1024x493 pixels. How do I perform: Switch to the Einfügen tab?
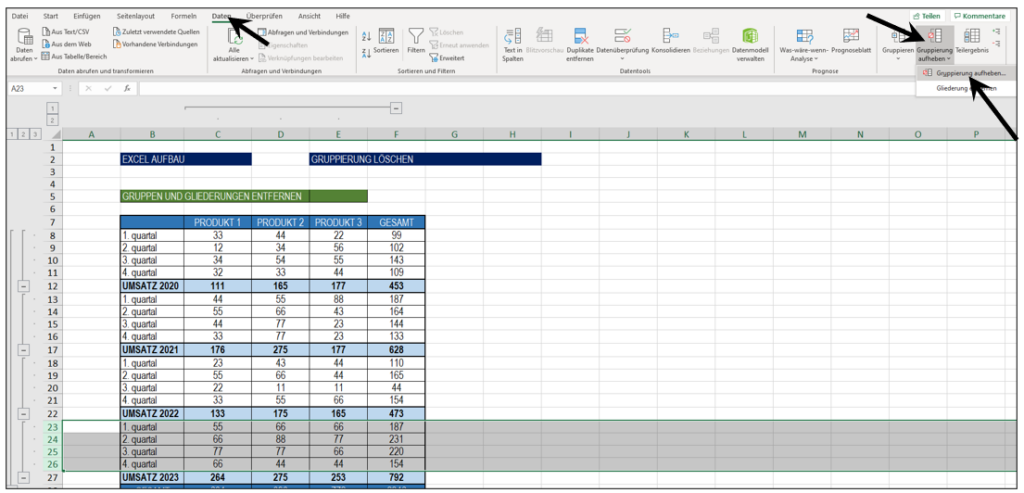(87, 16)
